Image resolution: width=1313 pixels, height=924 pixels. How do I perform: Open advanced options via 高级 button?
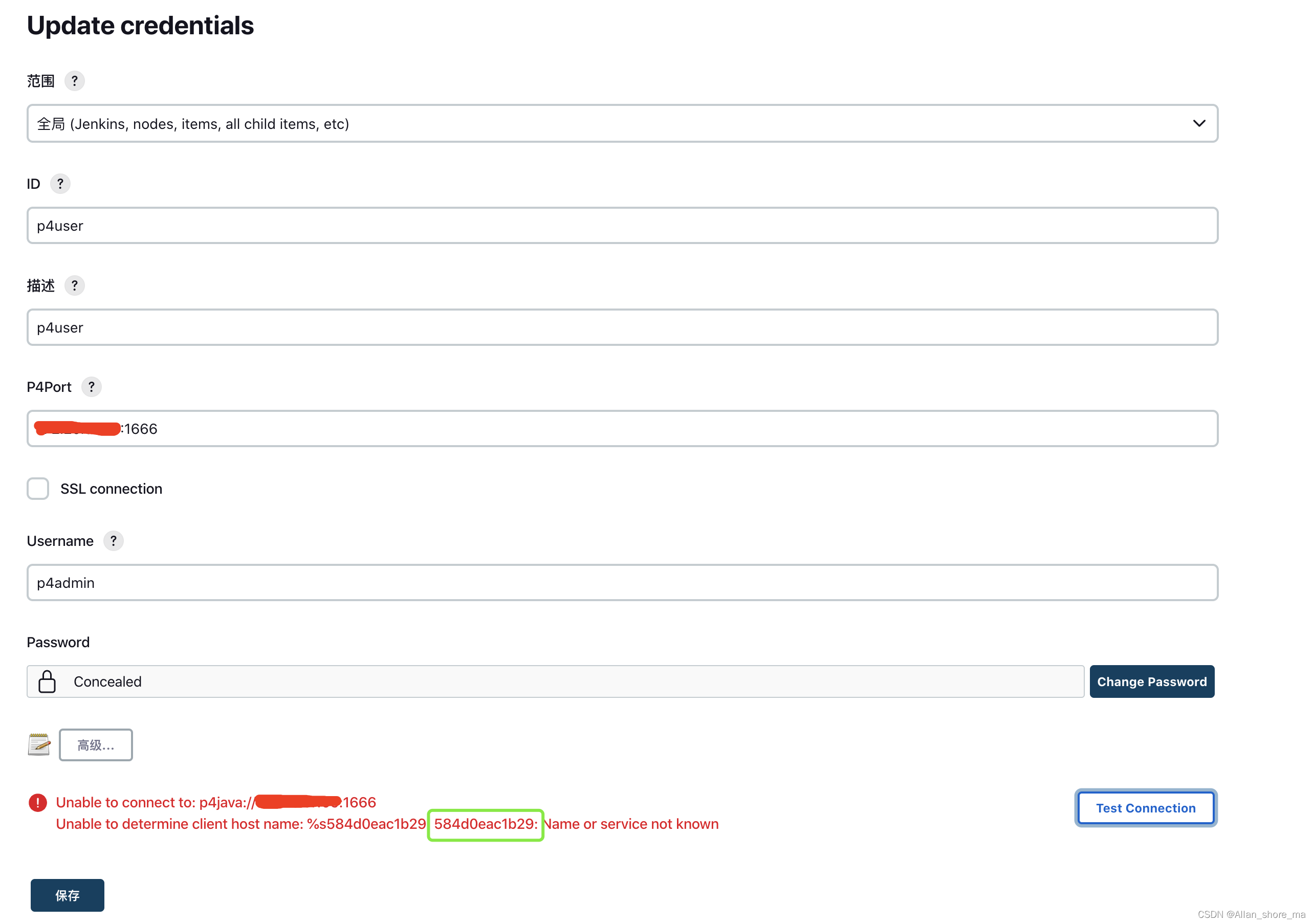click(x=96, y=744)
